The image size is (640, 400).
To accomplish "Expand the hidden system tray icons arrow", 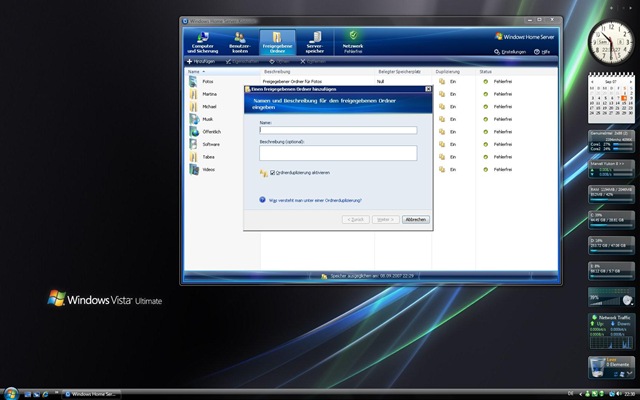I will click(580, 394).
